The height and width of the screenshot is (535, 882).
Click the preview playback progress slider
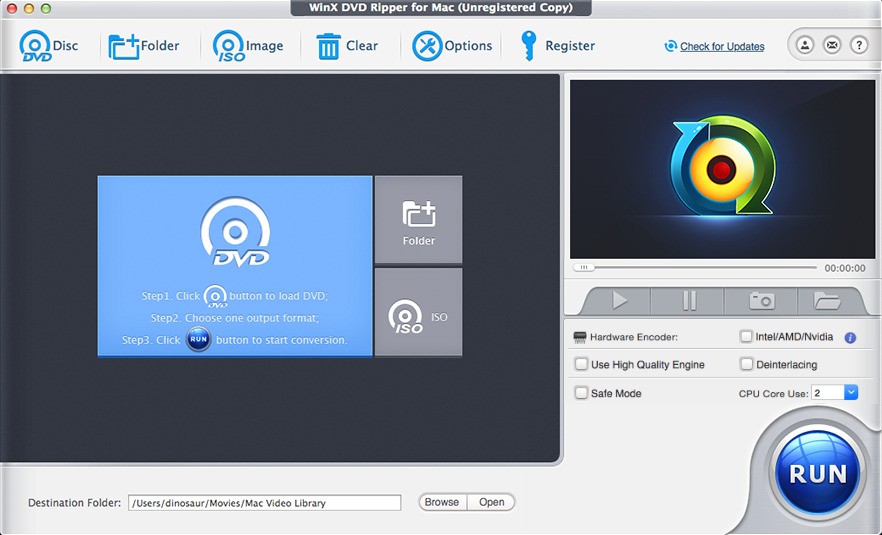695,268
